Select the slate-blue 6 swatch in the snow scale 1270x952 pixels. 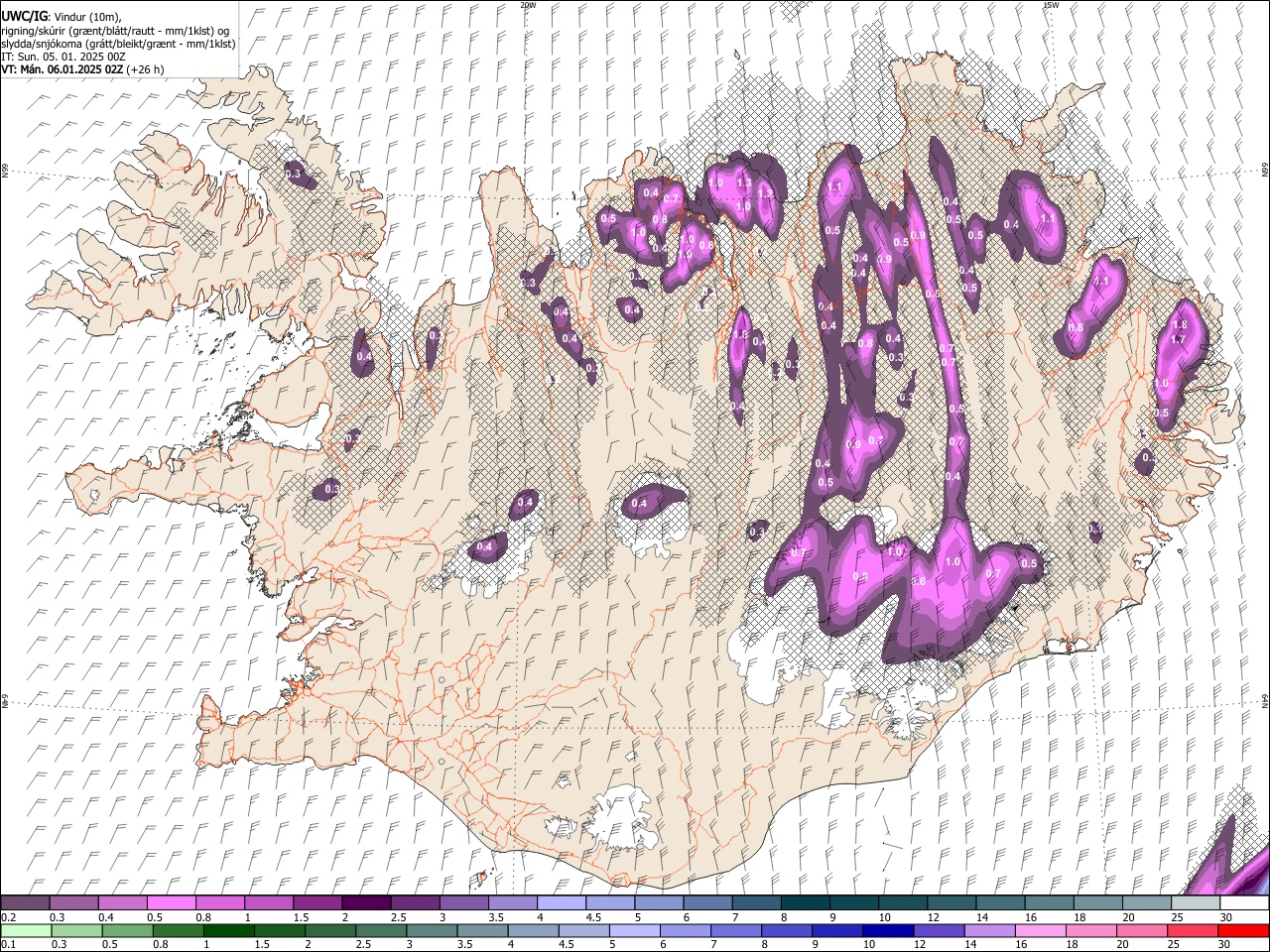pyautogui.click(x=707, y=903)
